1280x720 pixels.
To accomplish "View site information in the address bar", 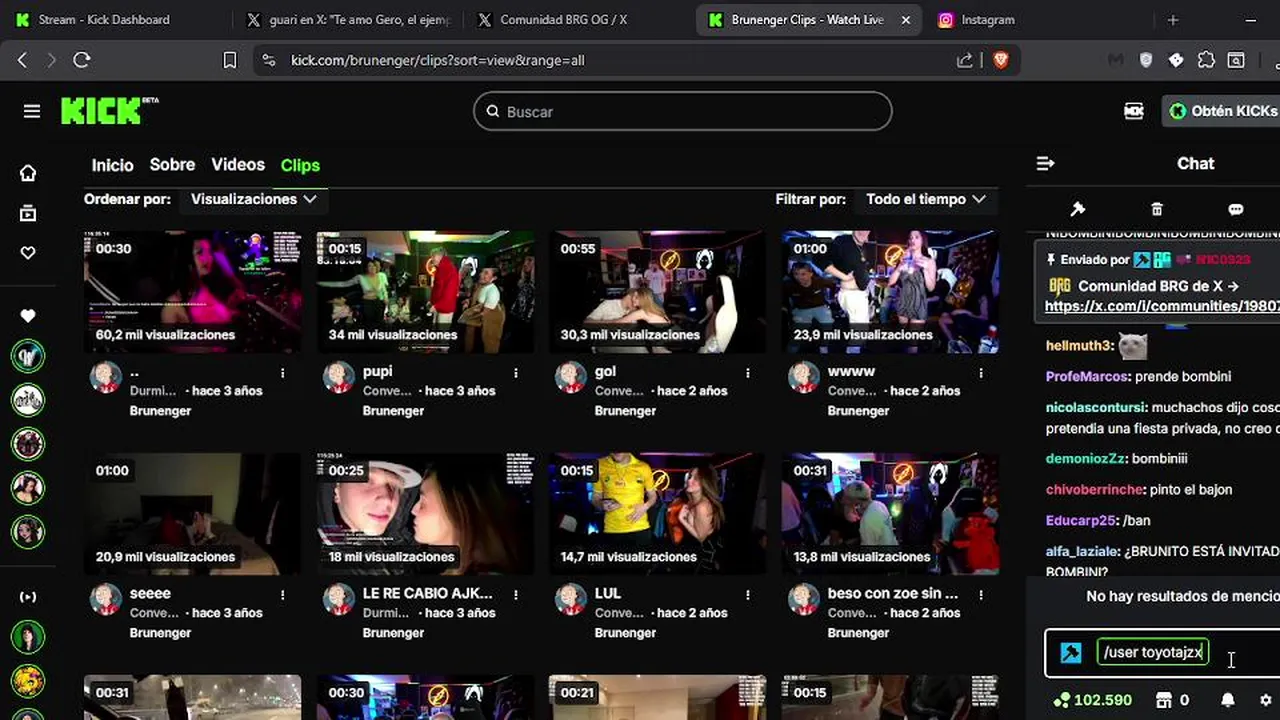I will click(268, 60).
